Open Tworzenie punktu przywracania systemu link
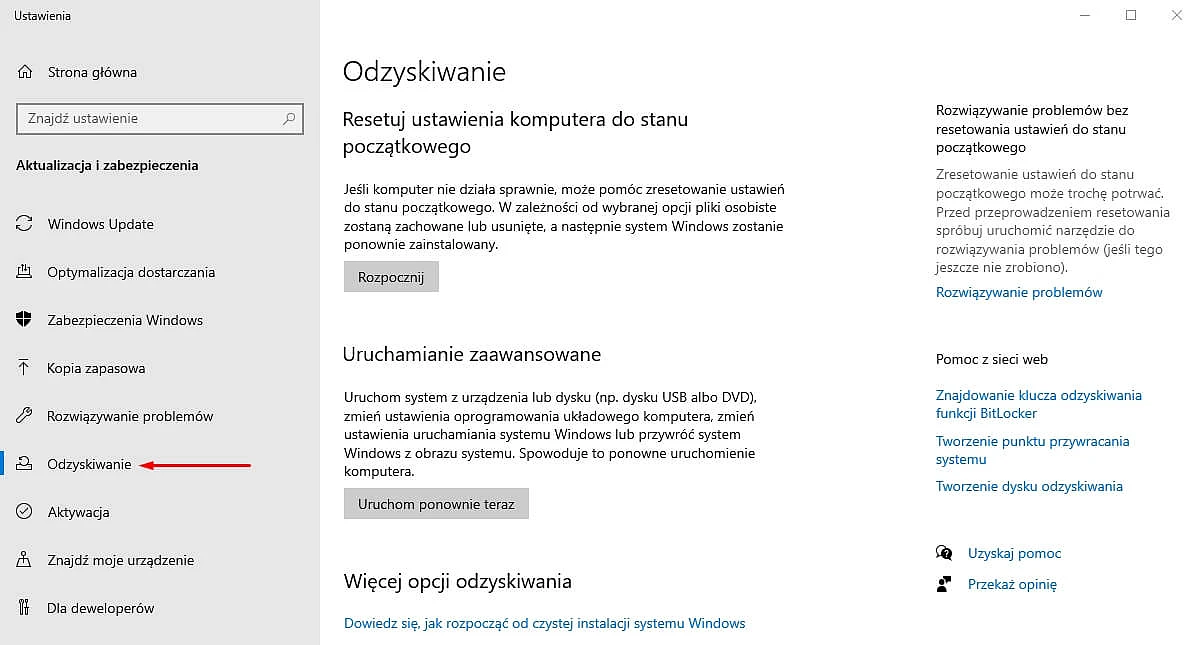Image resolution: width=1198 pixels, height=645 pixels. (x=1033, y=450)
